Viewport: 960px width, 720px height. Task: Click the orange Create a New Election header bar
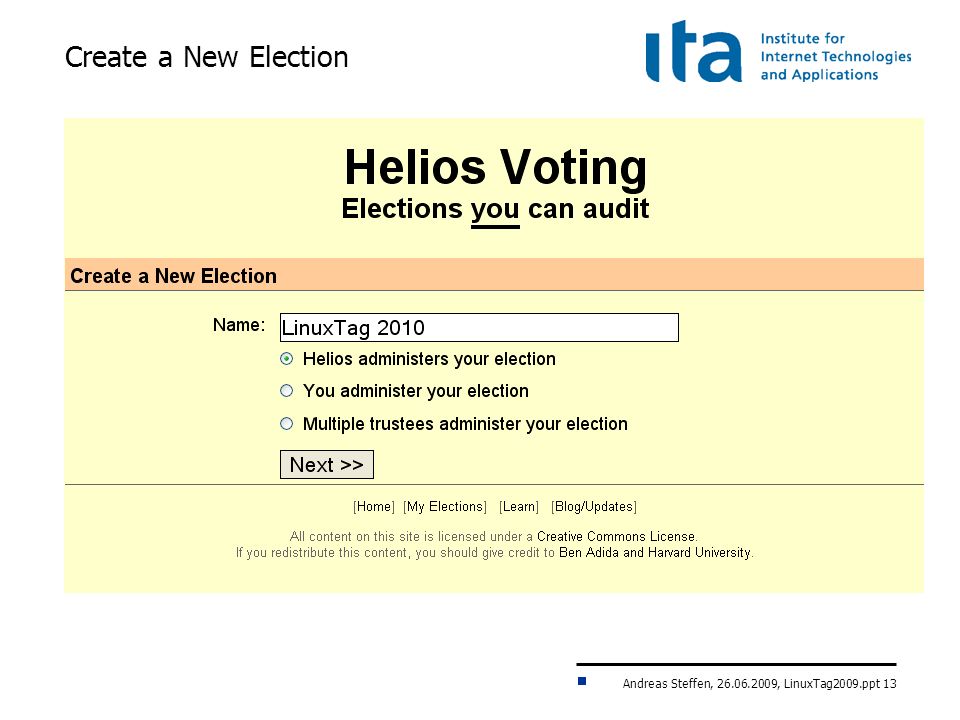(494, 275)
